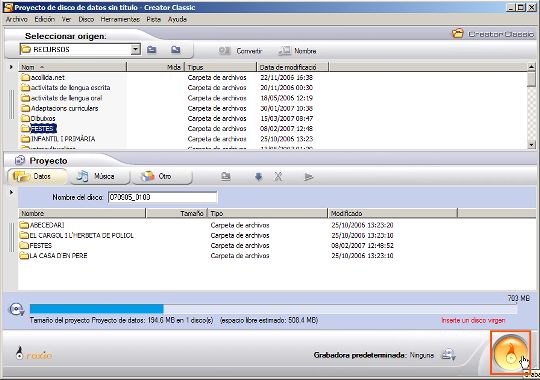This screenshot has width=540, height=380.
Task: Open the Pista menu
Action: pyautogui.click(x=154, y=19)
